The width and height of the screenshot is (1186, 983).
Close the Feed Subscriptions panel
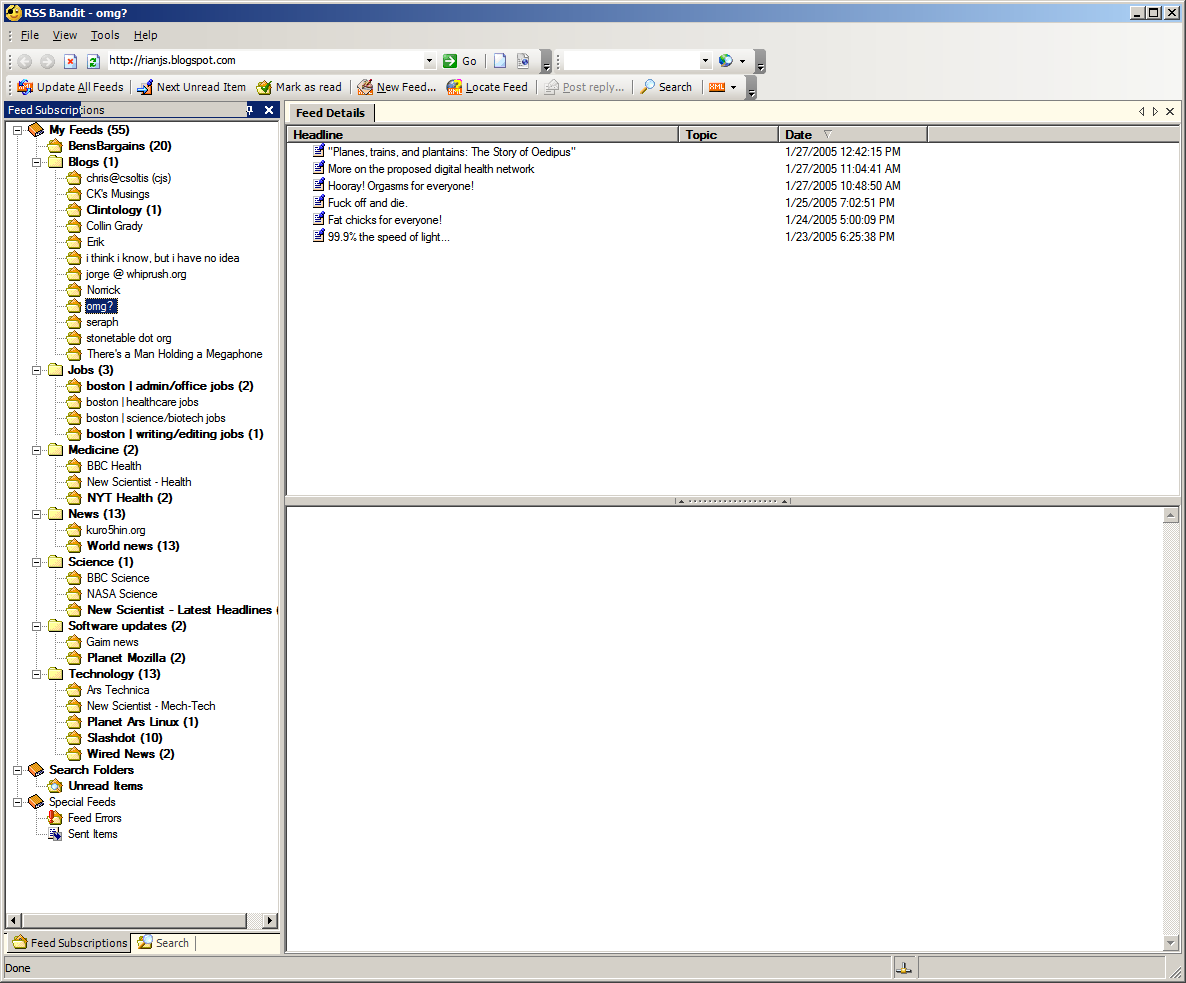(269, 110)
